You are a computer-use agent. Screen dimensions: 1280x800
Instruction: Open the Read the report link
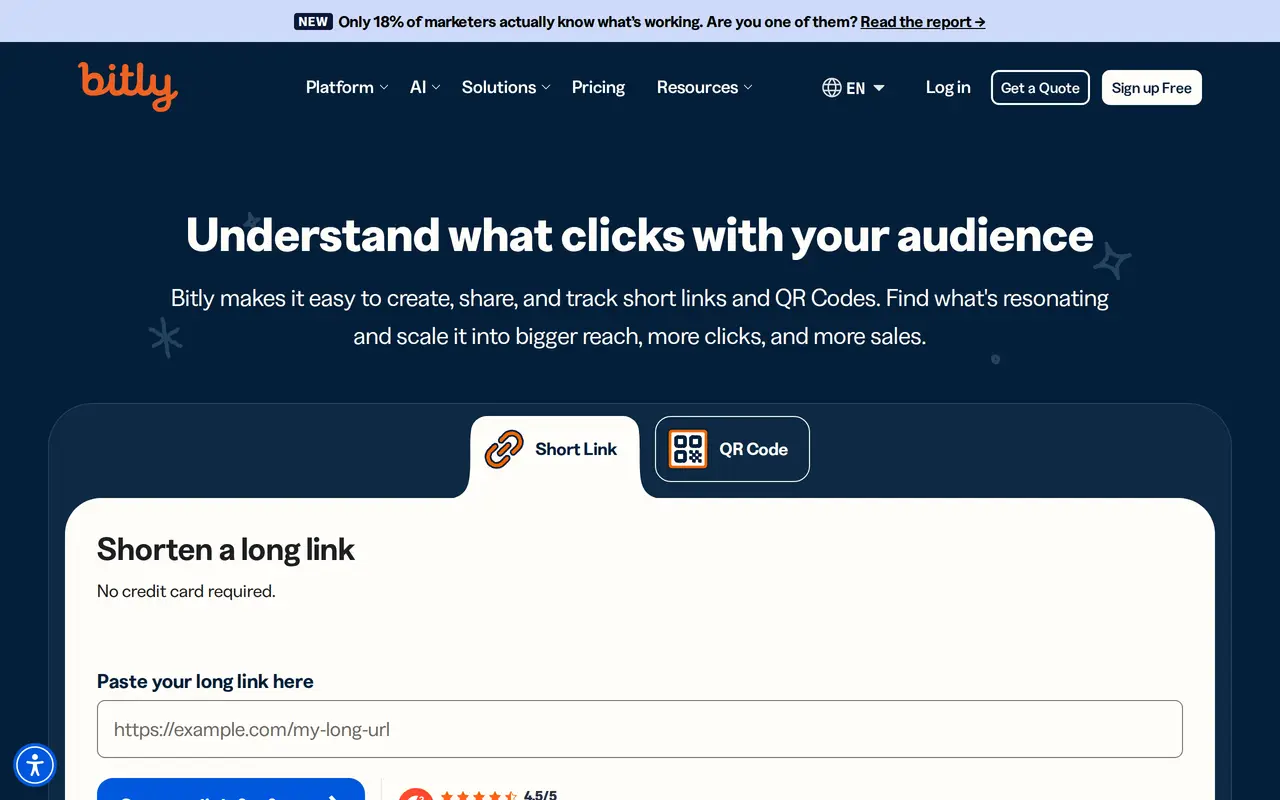click(923, 21)
